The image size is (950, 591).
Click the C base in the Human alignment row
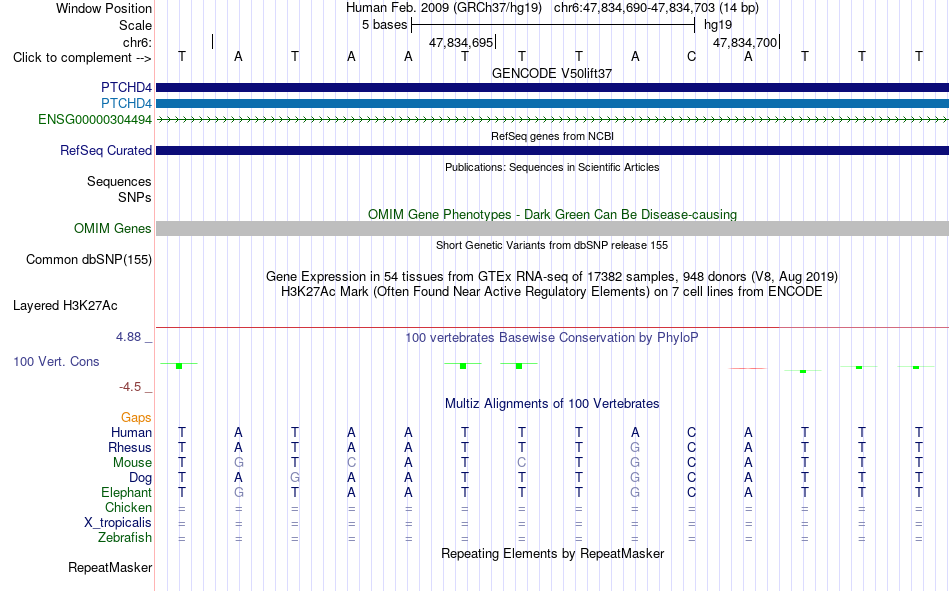coord(691,432)
